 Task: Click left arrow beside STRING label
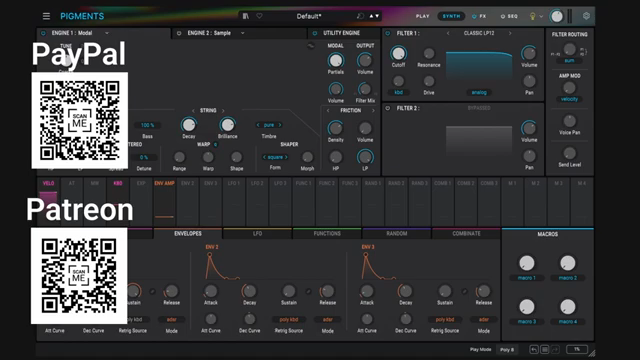pyautogui.click(x=193, y=111)
